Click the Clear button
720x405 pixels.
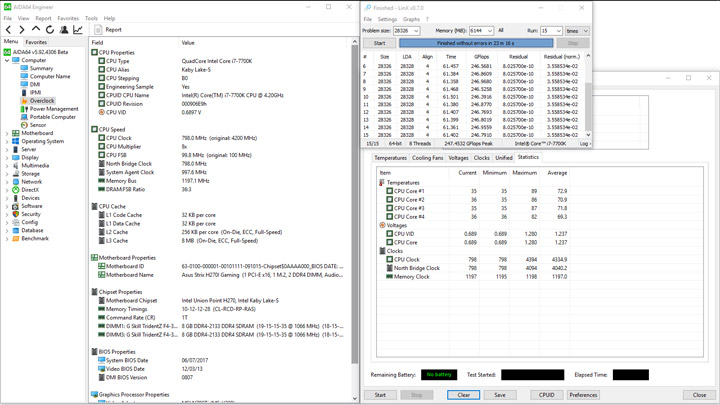pyautogui.click(x=464, y=395)
